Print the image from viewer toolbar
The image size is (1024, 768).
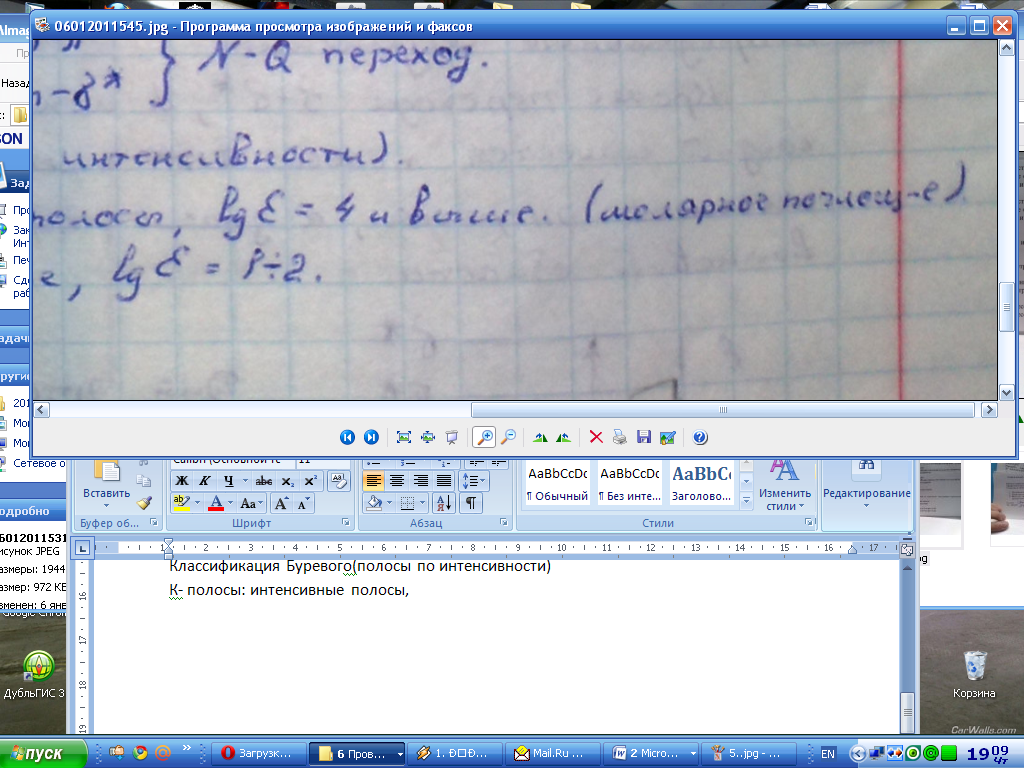620,438
